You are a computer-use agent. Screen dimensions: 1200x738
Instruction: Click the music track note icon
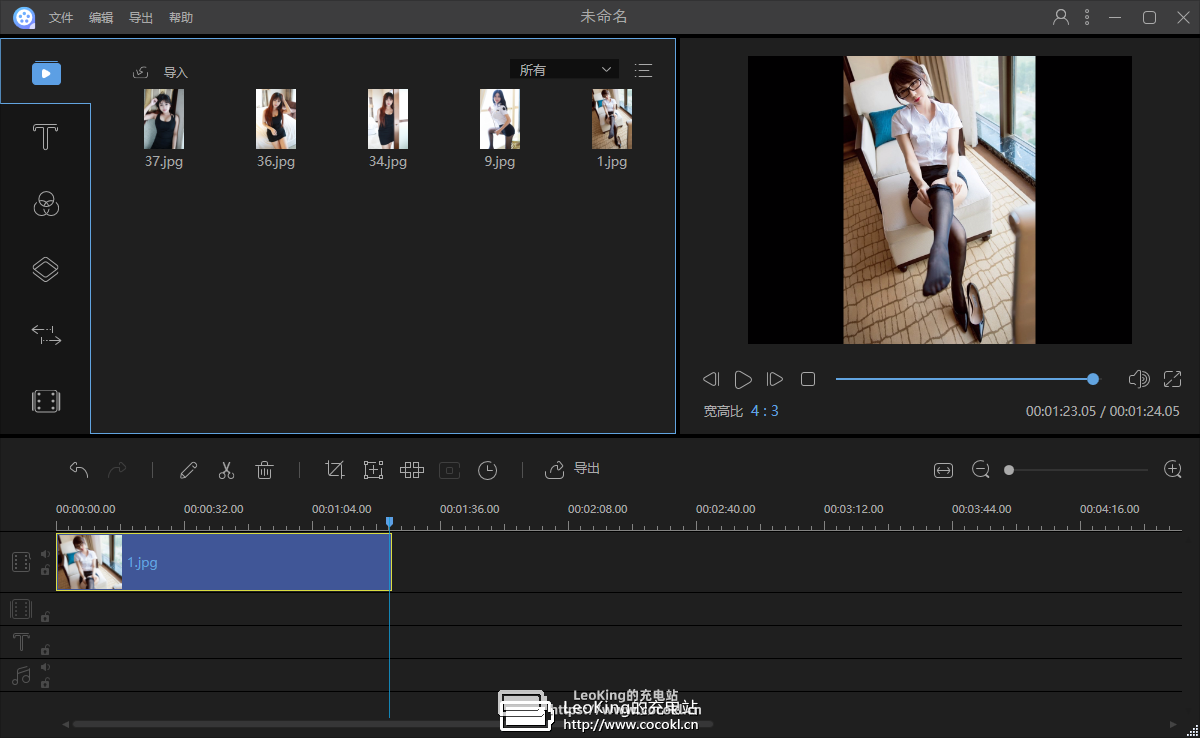coord(21,675)
